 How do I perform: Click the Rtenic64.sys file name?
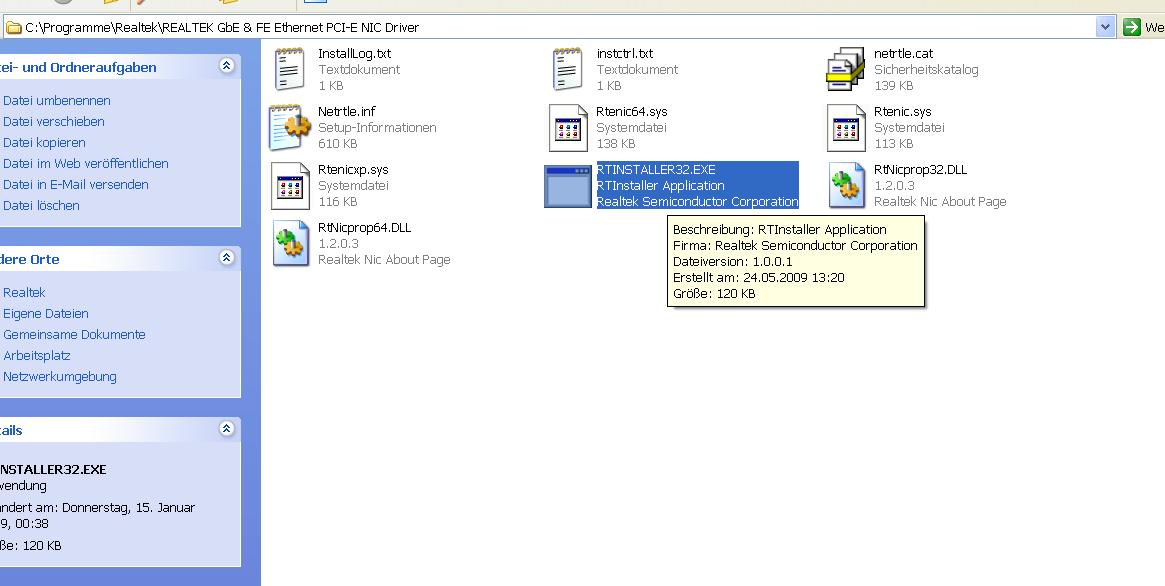click(632, 111)
